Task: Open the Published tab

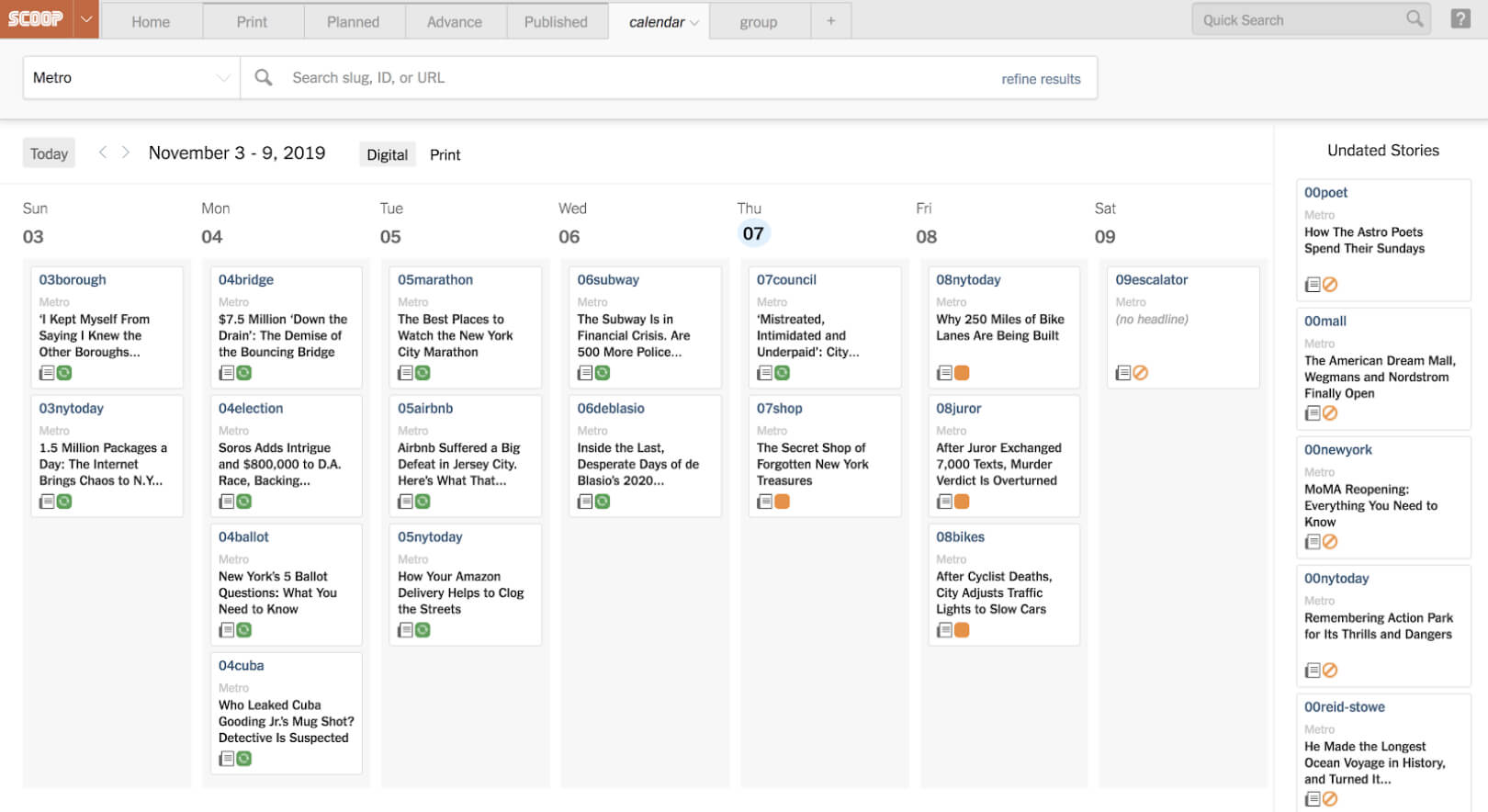Action: click(x=556, y=22)
